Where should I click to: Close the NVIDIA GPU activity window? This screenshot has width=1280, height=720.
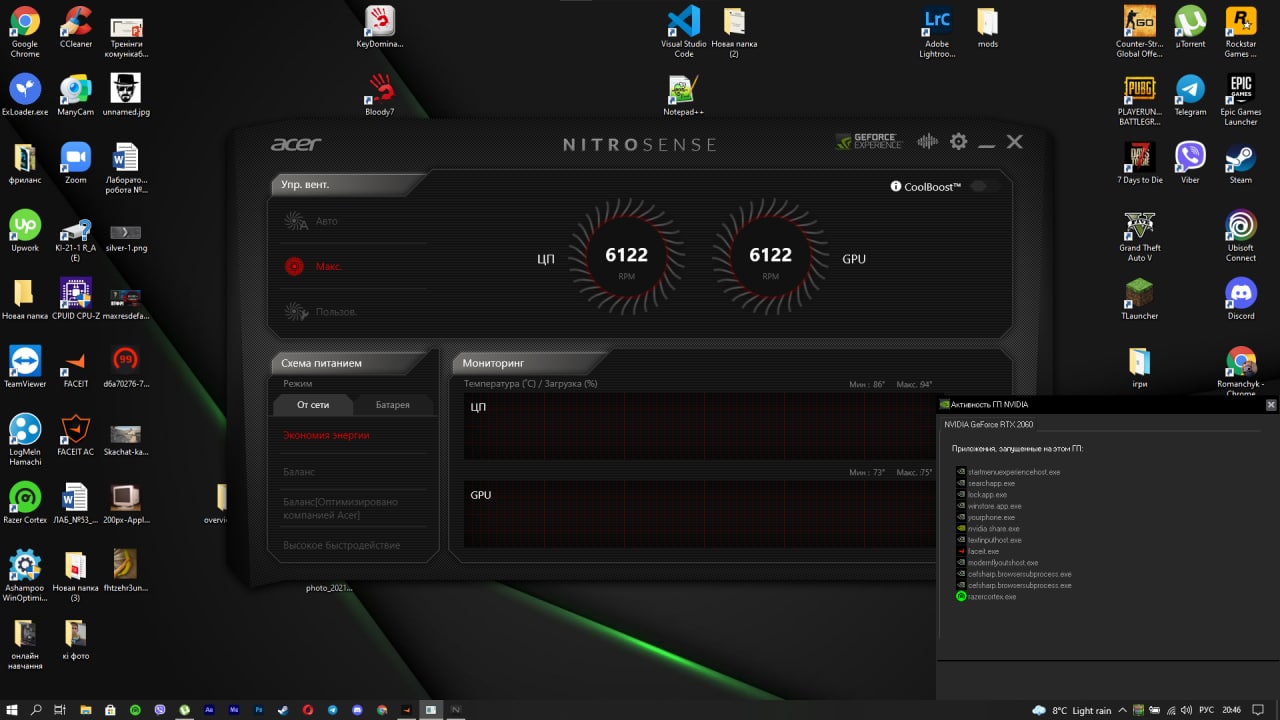click(x=1271, y=405)
